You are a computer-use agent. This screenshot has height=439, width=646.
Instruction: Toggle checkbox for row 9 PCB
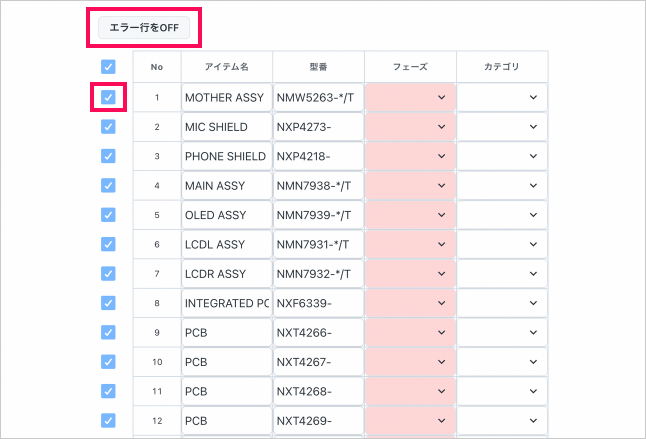[x=108, y=332]
